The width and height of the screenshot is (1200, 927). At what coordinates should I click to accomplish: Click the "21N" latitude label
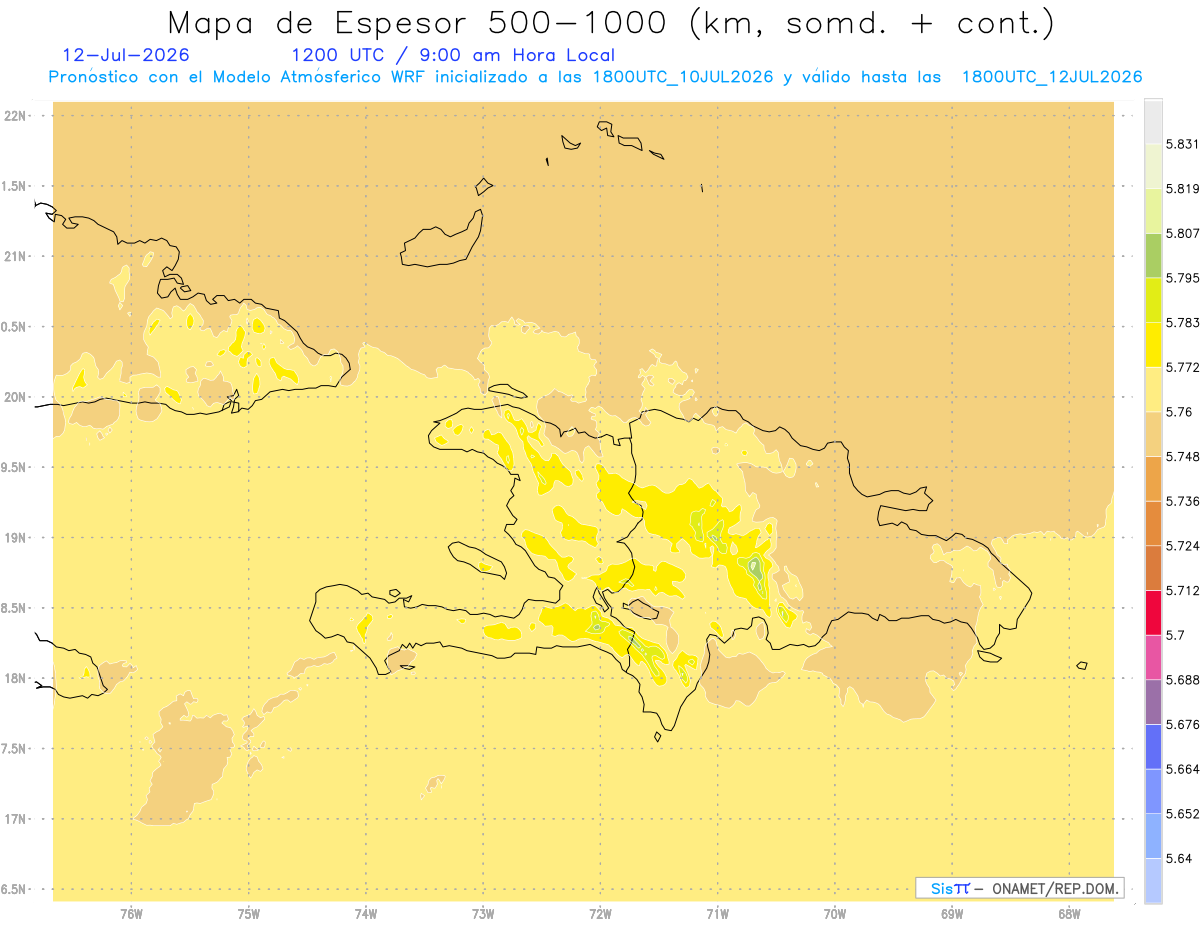tap(16, 256)
